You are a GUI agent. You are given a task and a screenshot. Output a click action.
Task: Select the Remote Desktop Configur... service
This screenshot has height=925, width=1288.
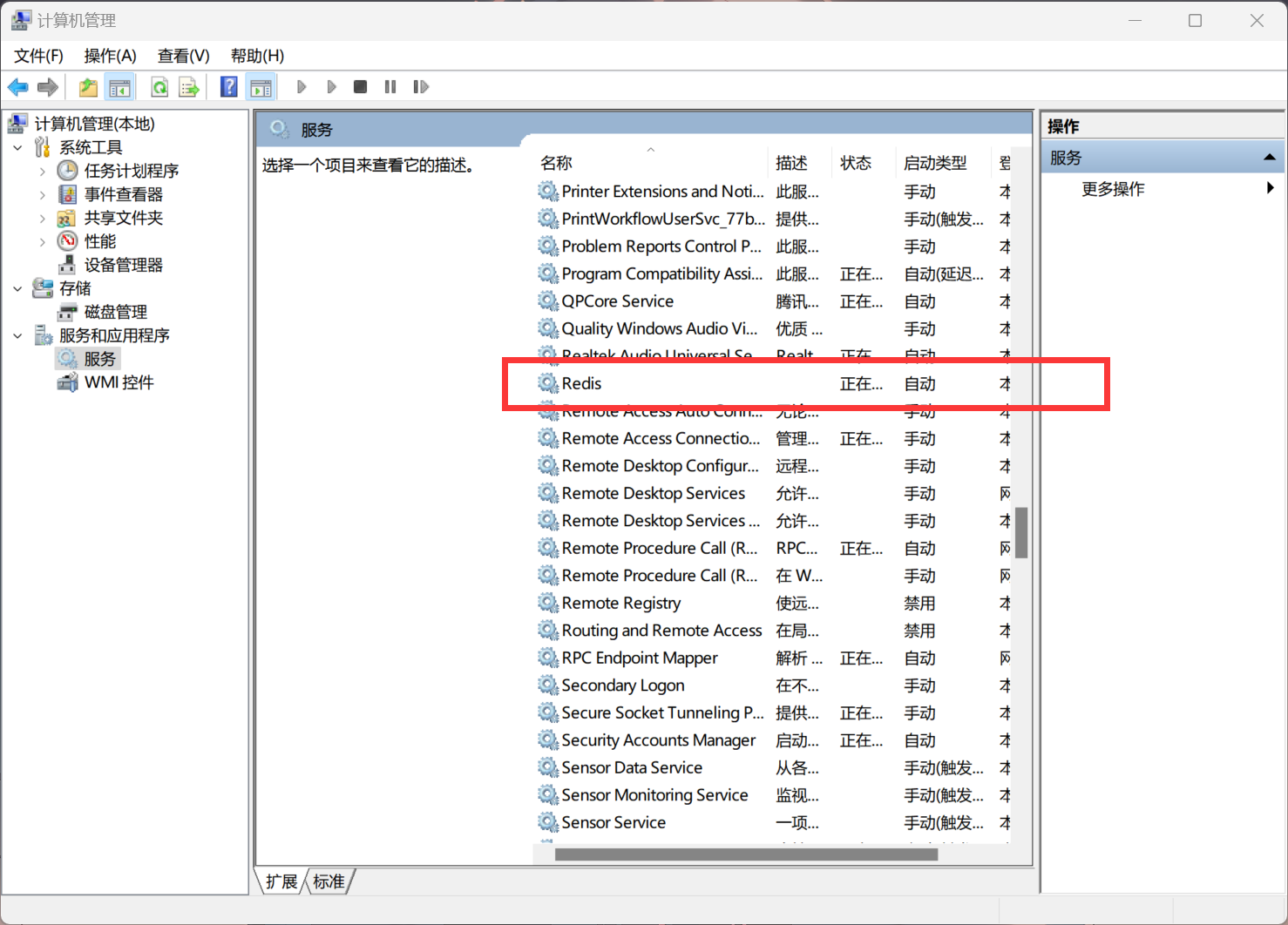tap(772, 466)
